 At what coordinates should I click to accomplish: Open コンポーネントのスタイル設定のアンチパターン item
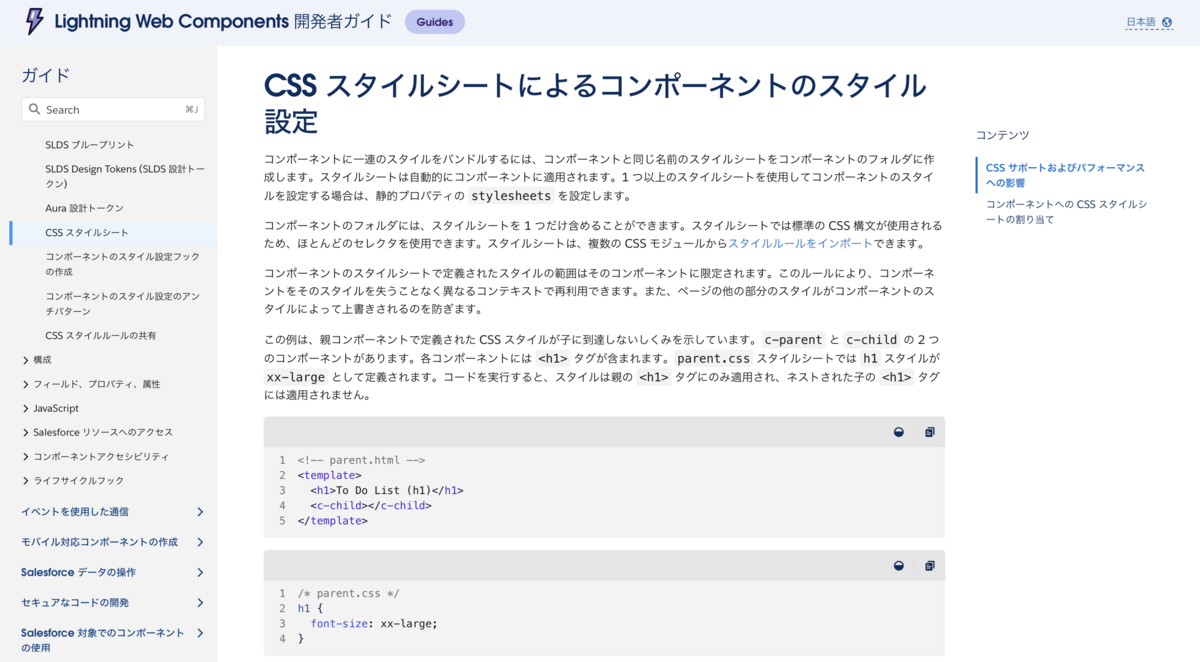[123, 304]
